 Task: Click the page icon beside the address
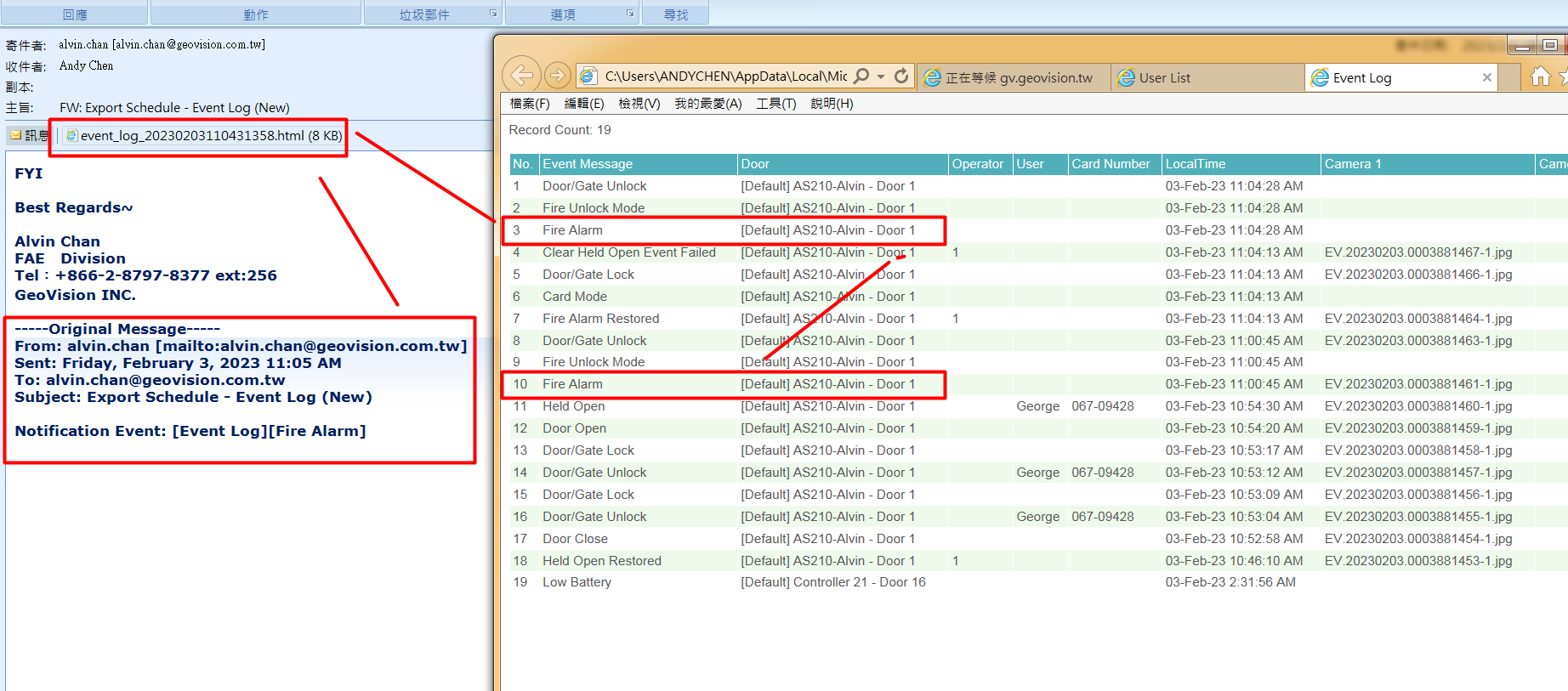(x=588, y=76)
